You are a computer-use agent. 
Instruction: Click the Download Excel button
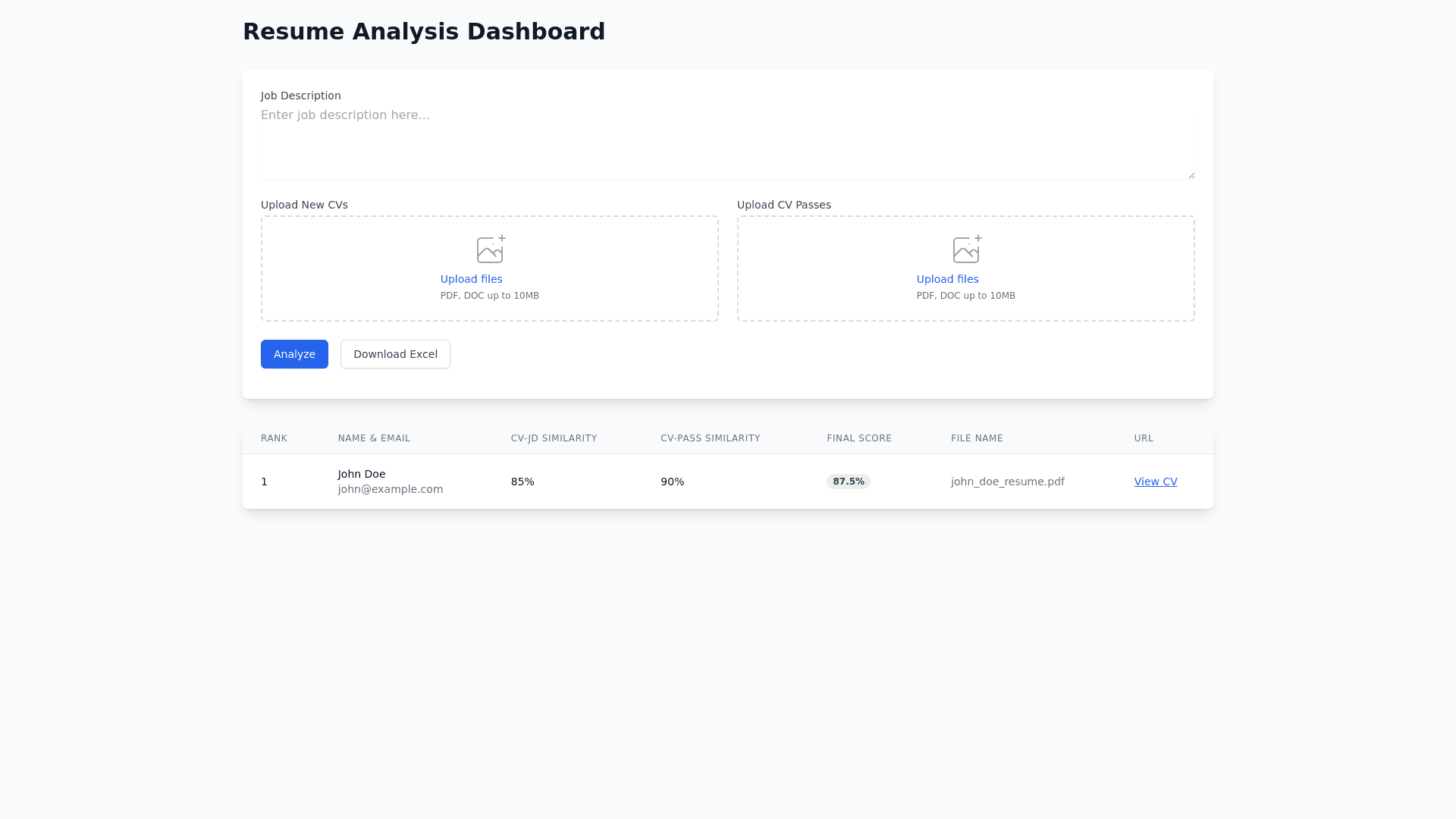pos(395,354)
